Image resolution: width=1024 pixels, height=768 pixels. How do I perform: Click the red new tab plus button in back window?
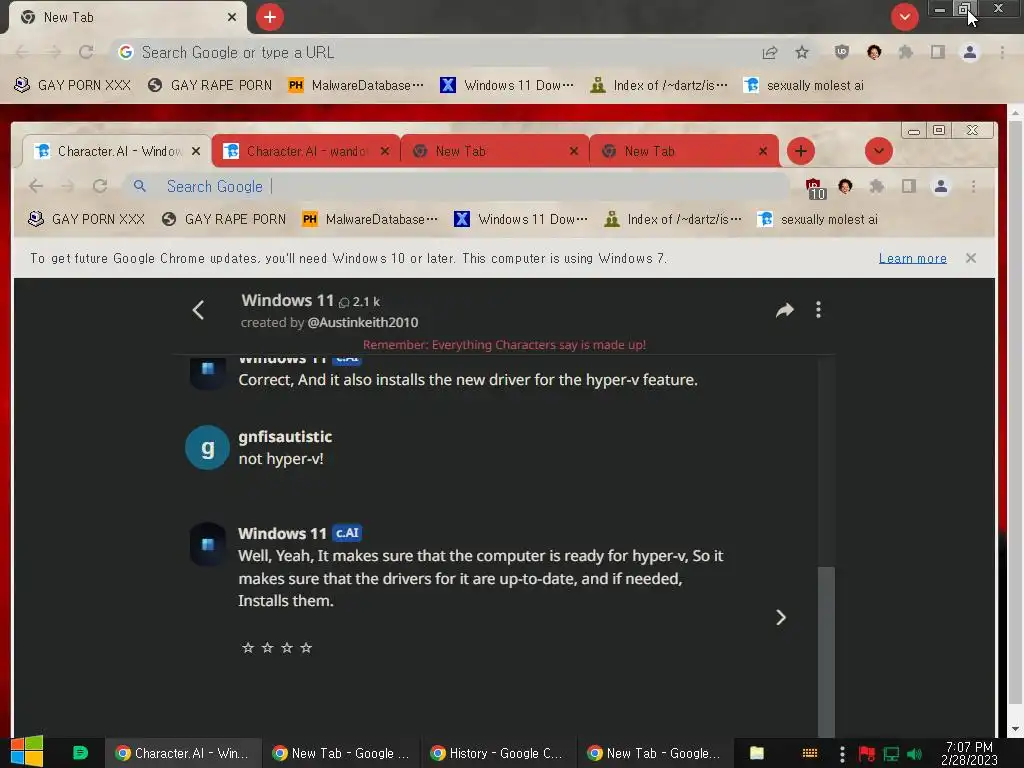coord(270,17)
